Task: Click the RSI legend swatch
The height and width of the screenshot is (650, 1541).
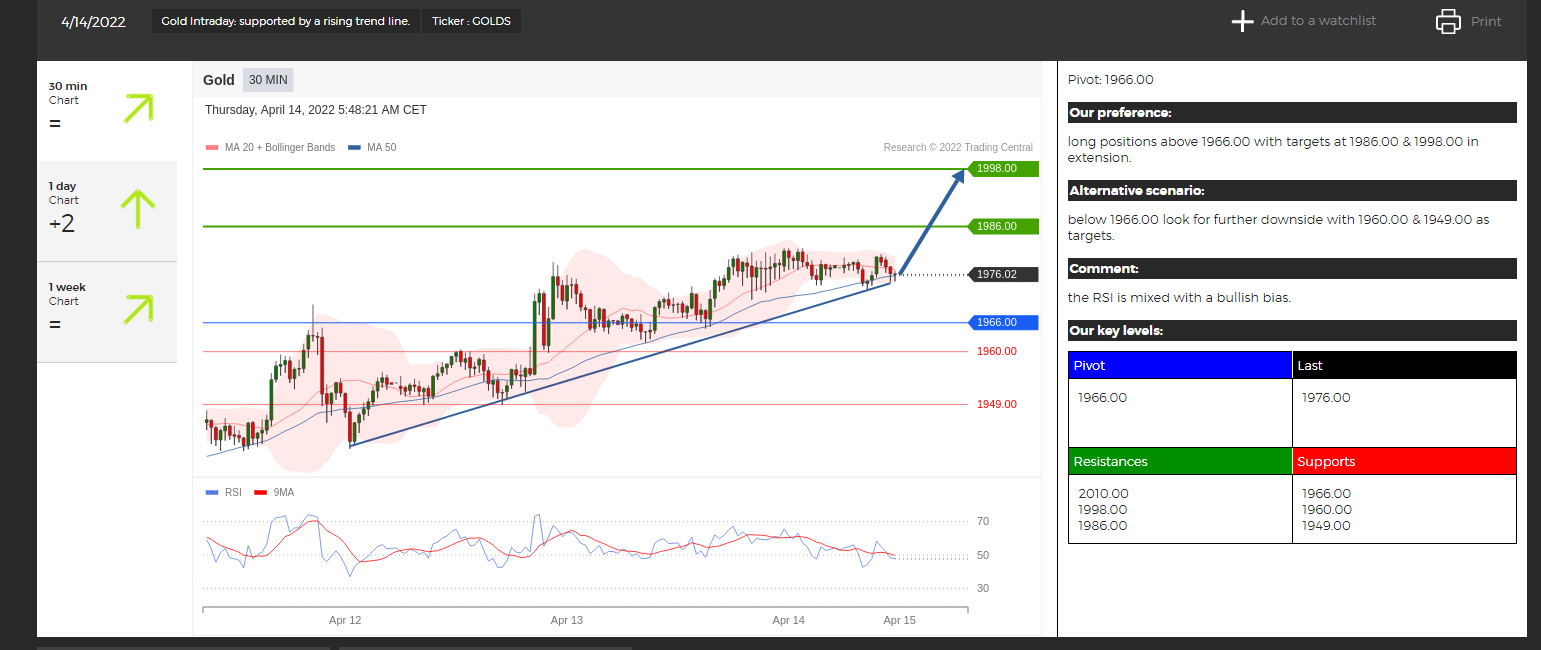Action: click(x=211, y=493)
